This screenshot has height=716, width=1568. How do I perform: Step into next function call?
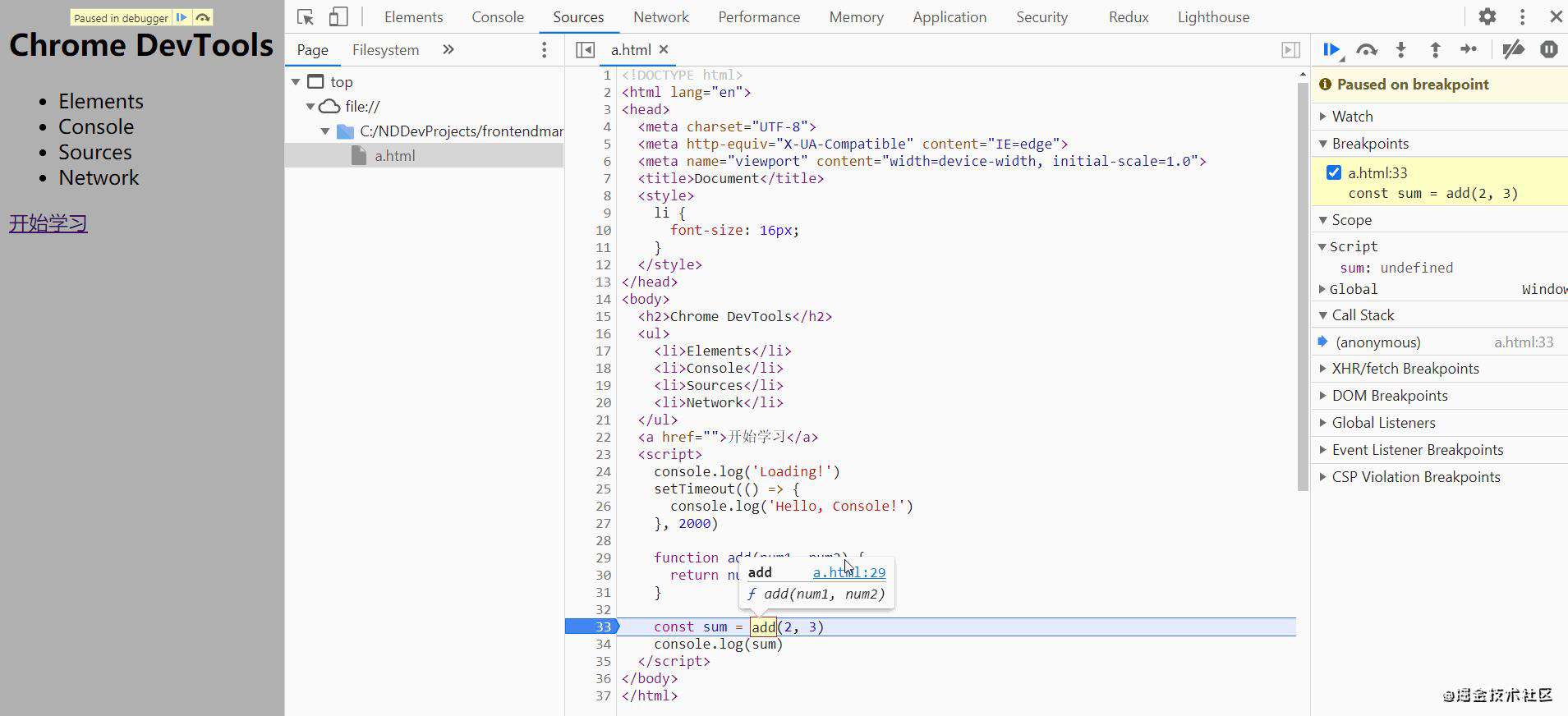(x=1401, y=50)
